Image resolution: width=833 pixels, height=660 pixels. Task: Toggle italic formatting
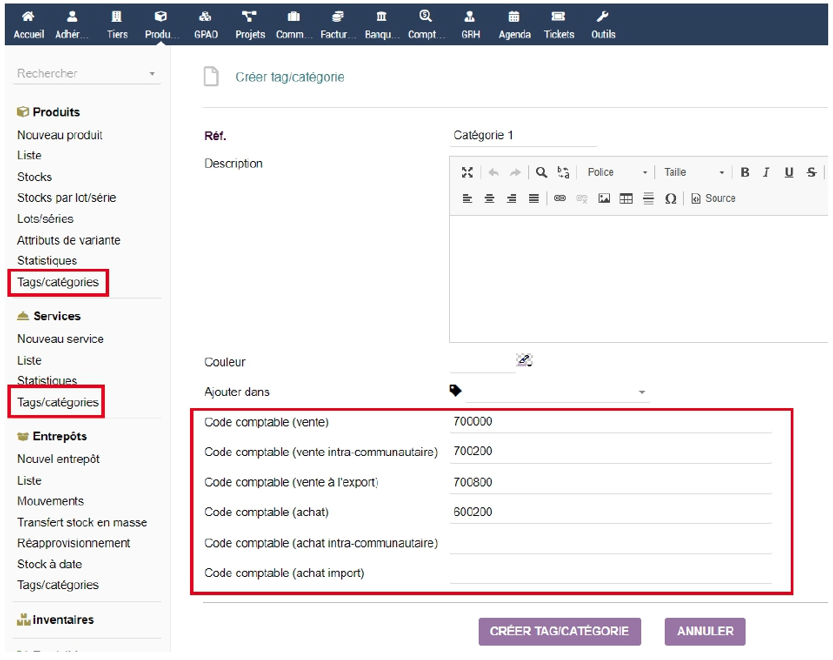pos(766,172)
